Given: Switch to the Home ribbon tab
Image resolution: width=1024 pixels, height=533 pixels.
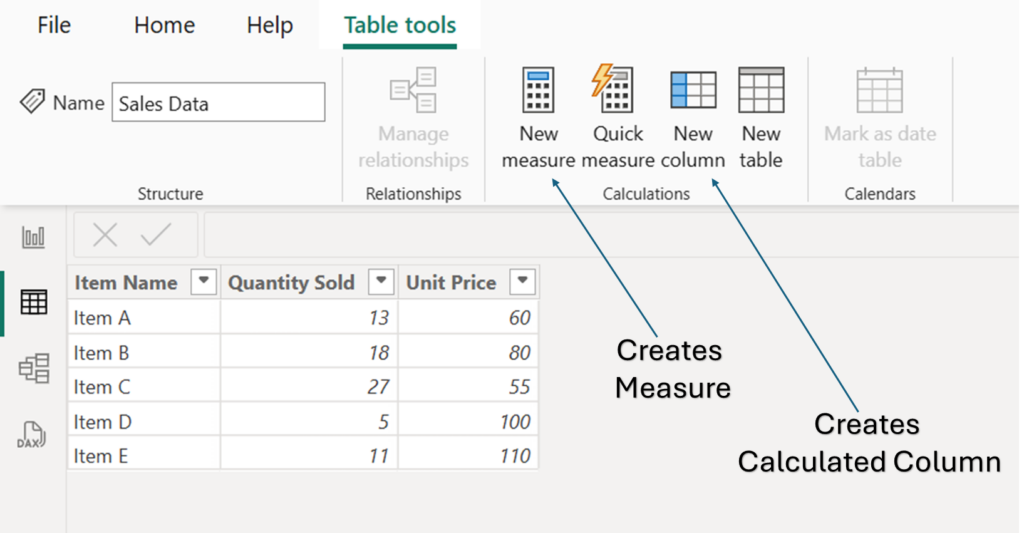Looking at the screenshot, I should 163,25.
